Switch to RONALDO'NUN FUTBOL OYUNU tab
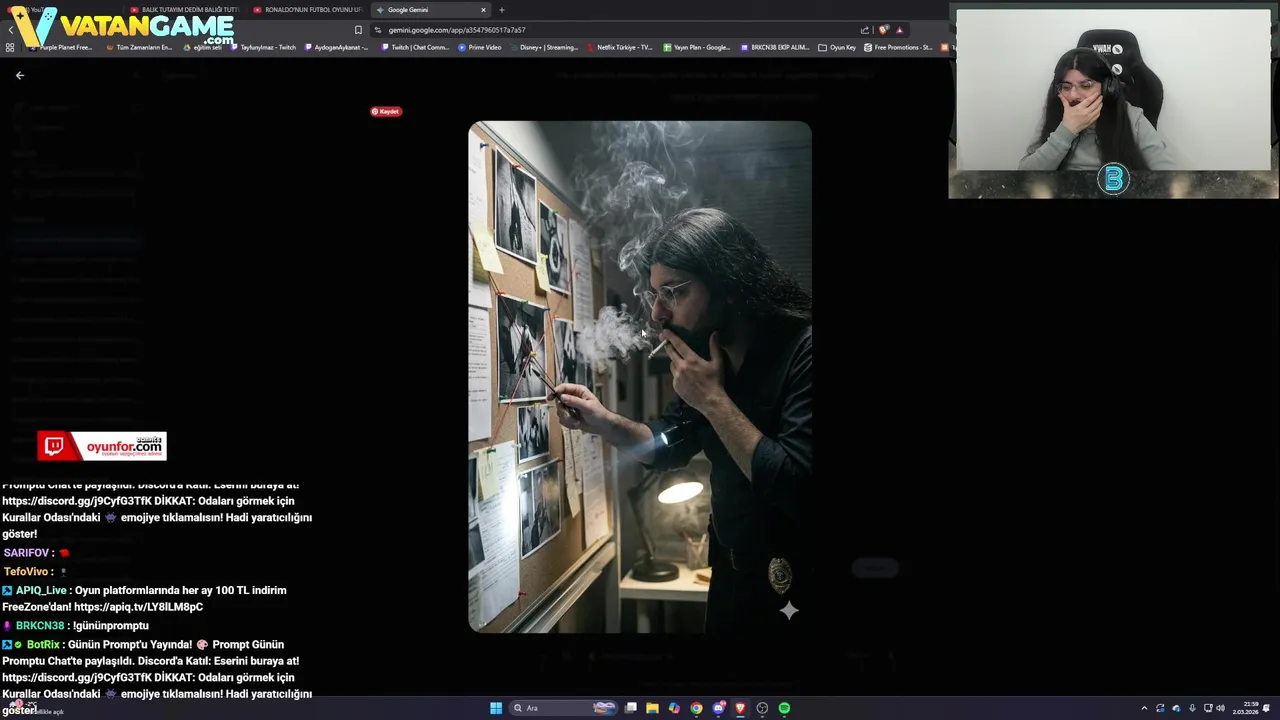 point(308,10)
